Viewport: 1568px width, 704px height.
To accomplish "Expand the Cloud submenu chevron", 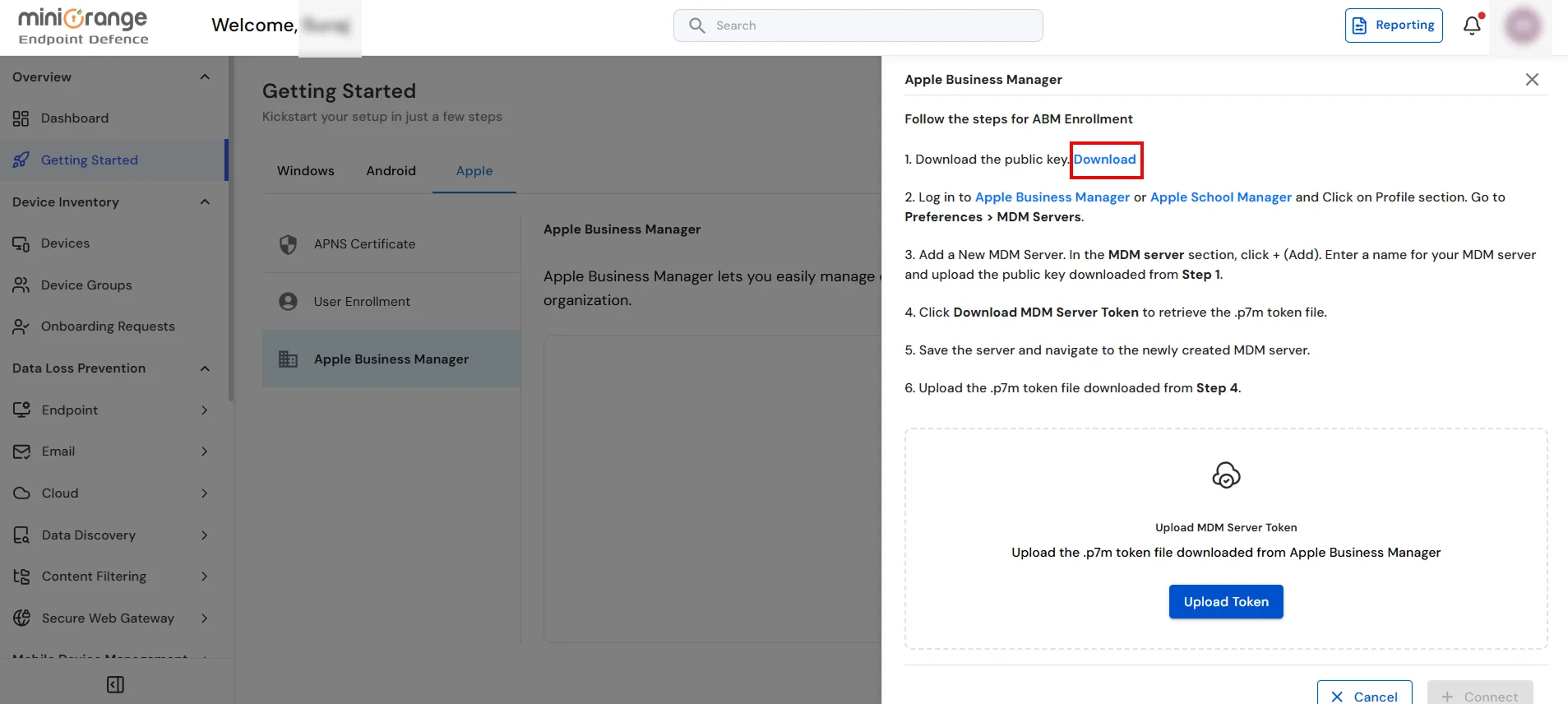I will pos(205,493).
